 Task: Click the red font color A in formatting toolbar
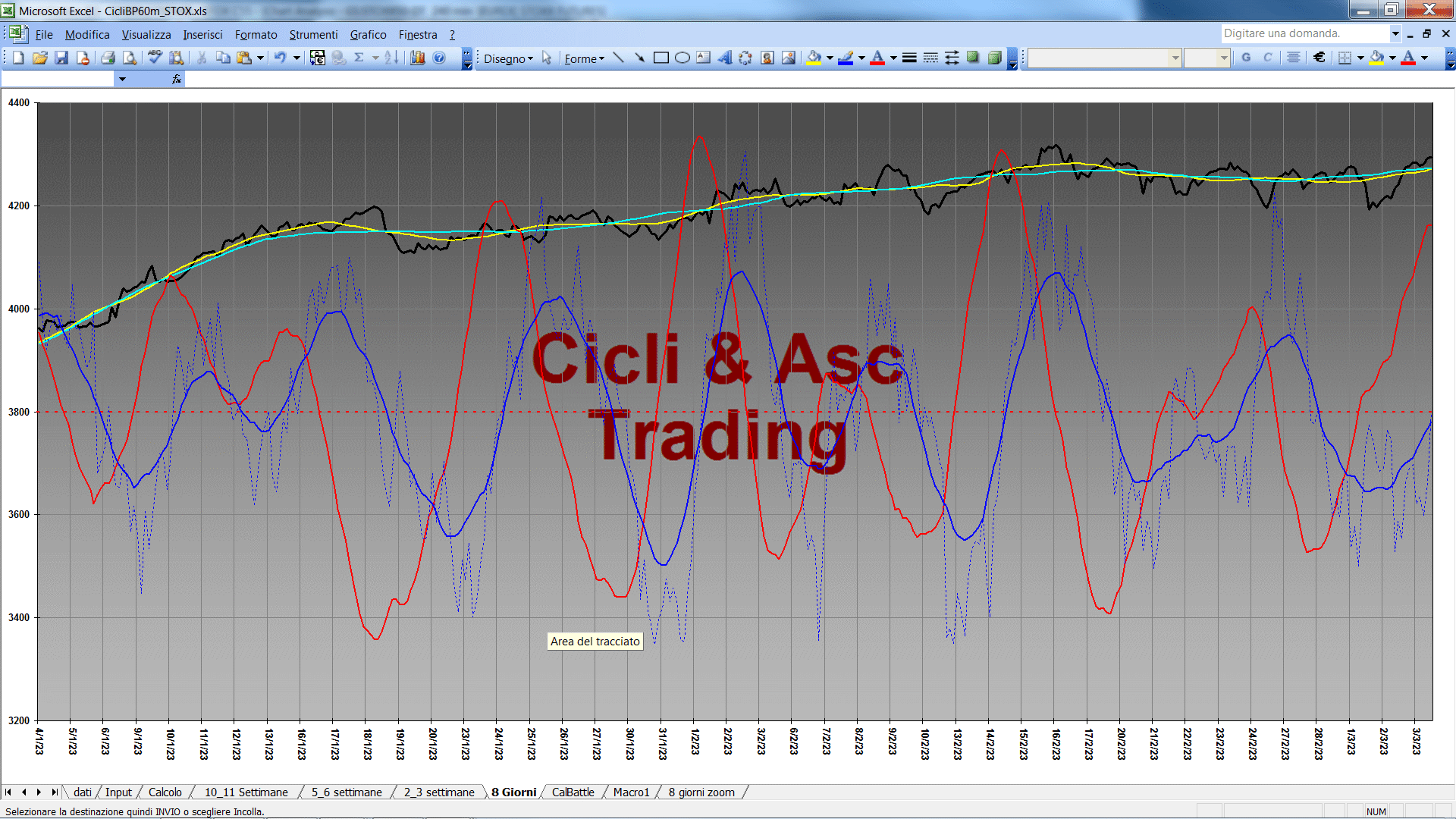1408,58
